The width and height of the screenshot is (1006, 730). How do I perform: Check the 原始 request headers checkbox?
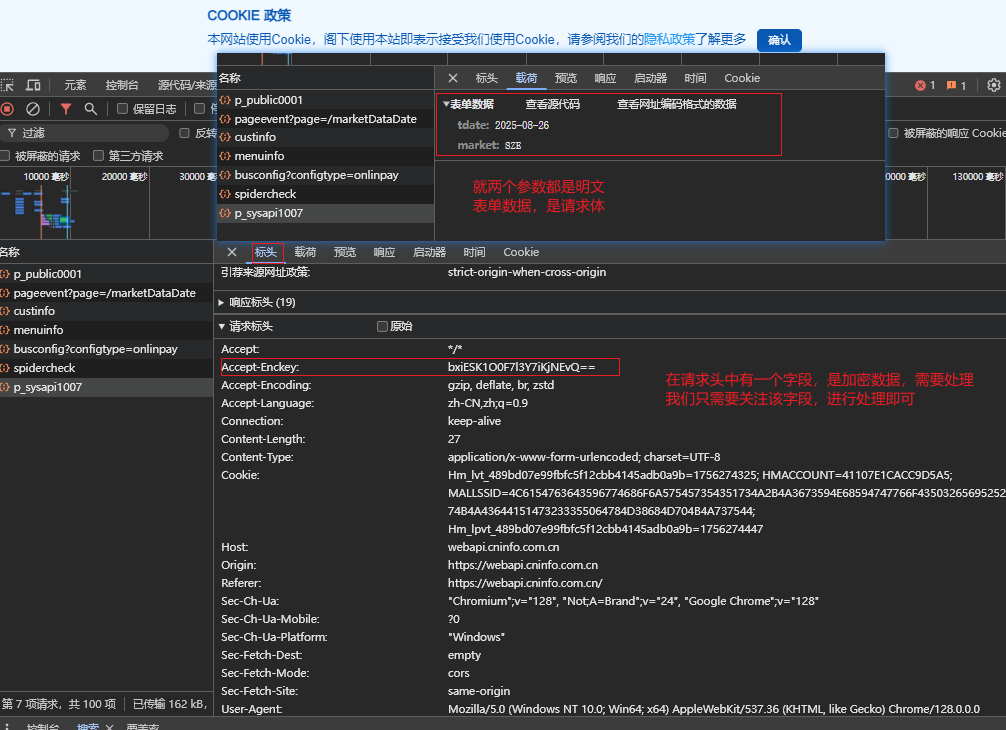[382, 327]
